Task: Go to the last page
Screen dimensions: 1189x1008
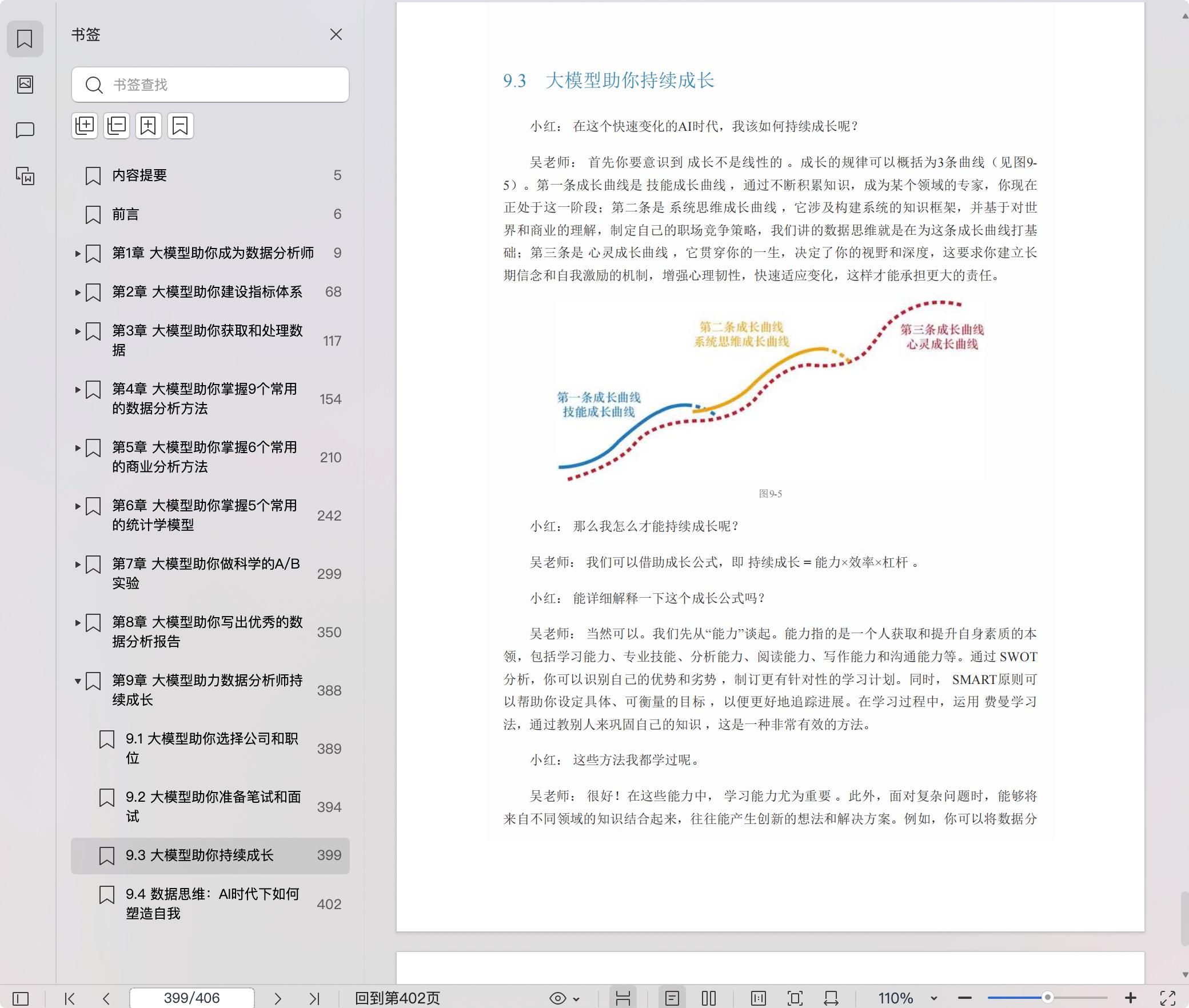Action: pyautogui.click(x=314, y=998)
